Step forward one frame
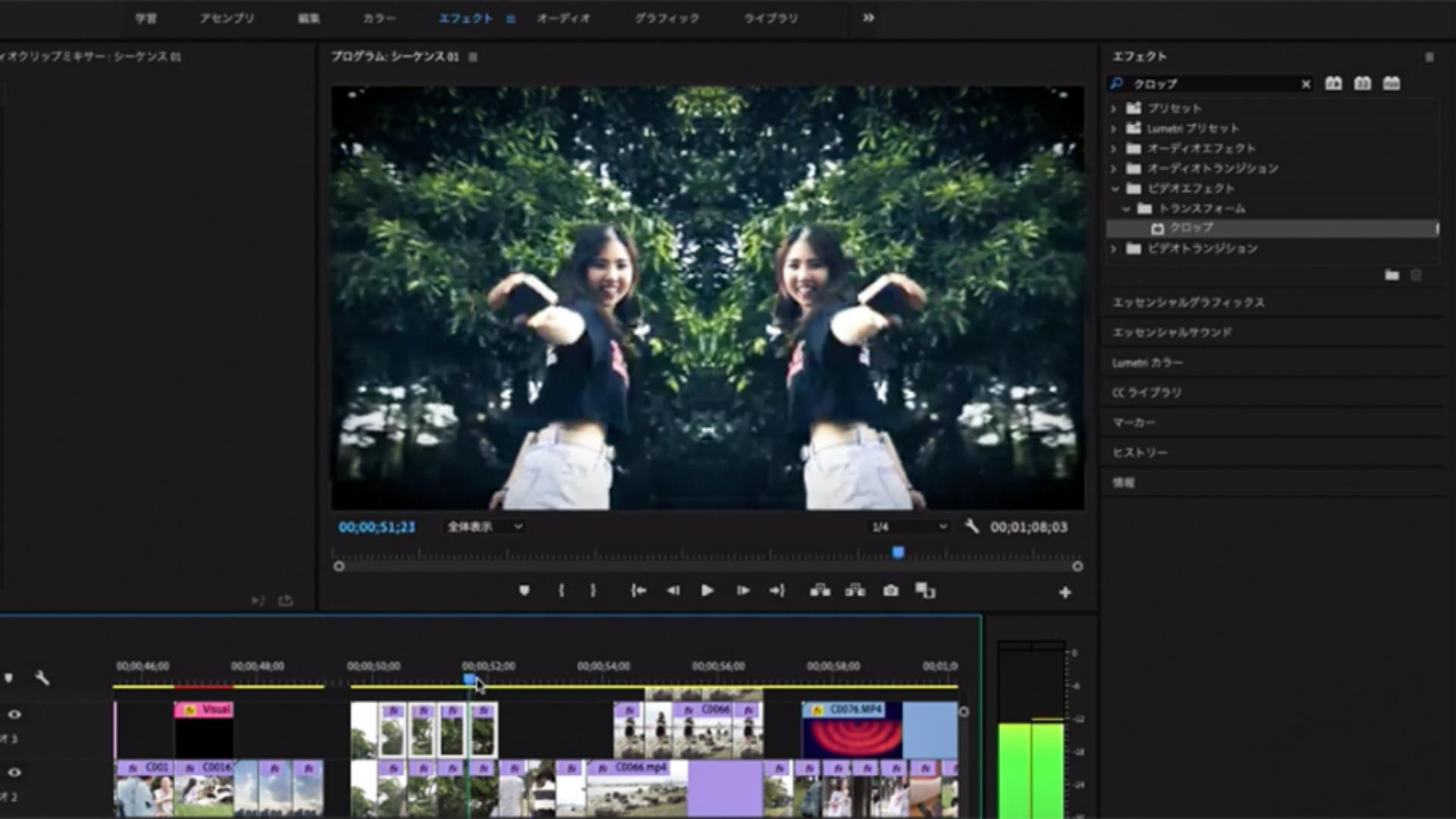The image size is (1456, 819). (742, 591)
